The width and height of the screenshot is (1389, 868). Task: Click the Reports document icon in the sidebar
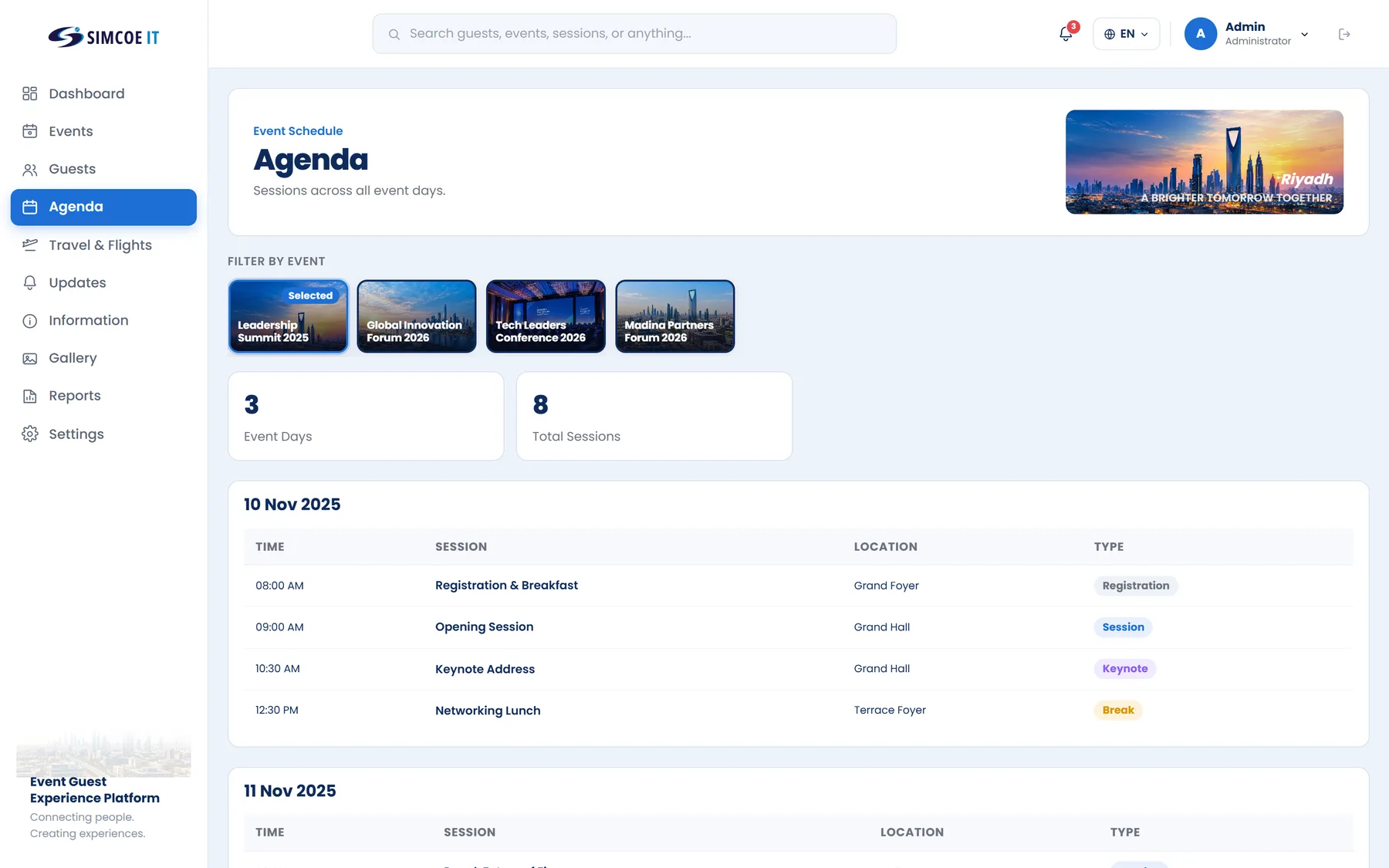pos(30,396)
